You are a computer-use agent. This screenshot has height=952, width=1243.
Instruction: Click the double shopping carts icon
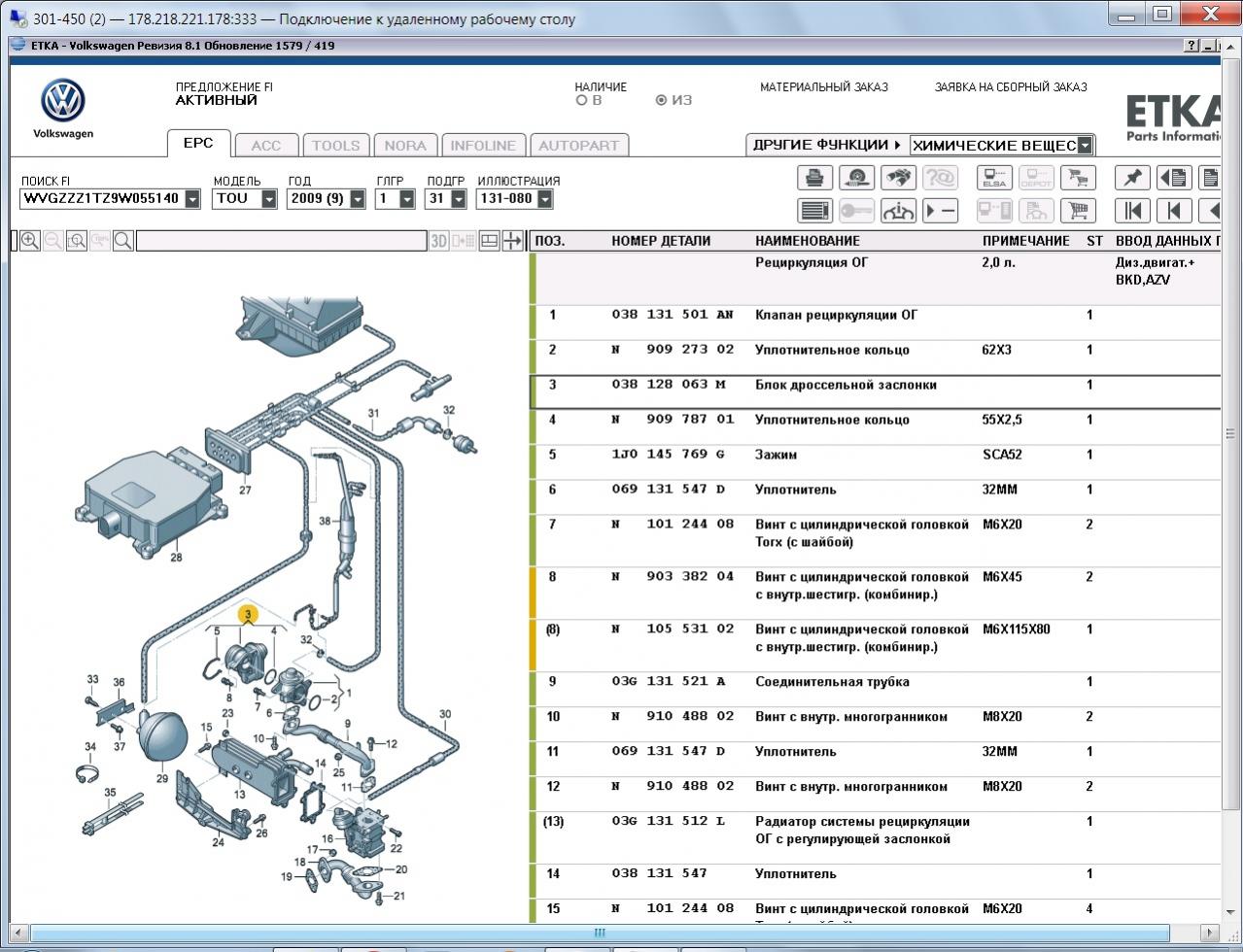[x=1078, y=178]
